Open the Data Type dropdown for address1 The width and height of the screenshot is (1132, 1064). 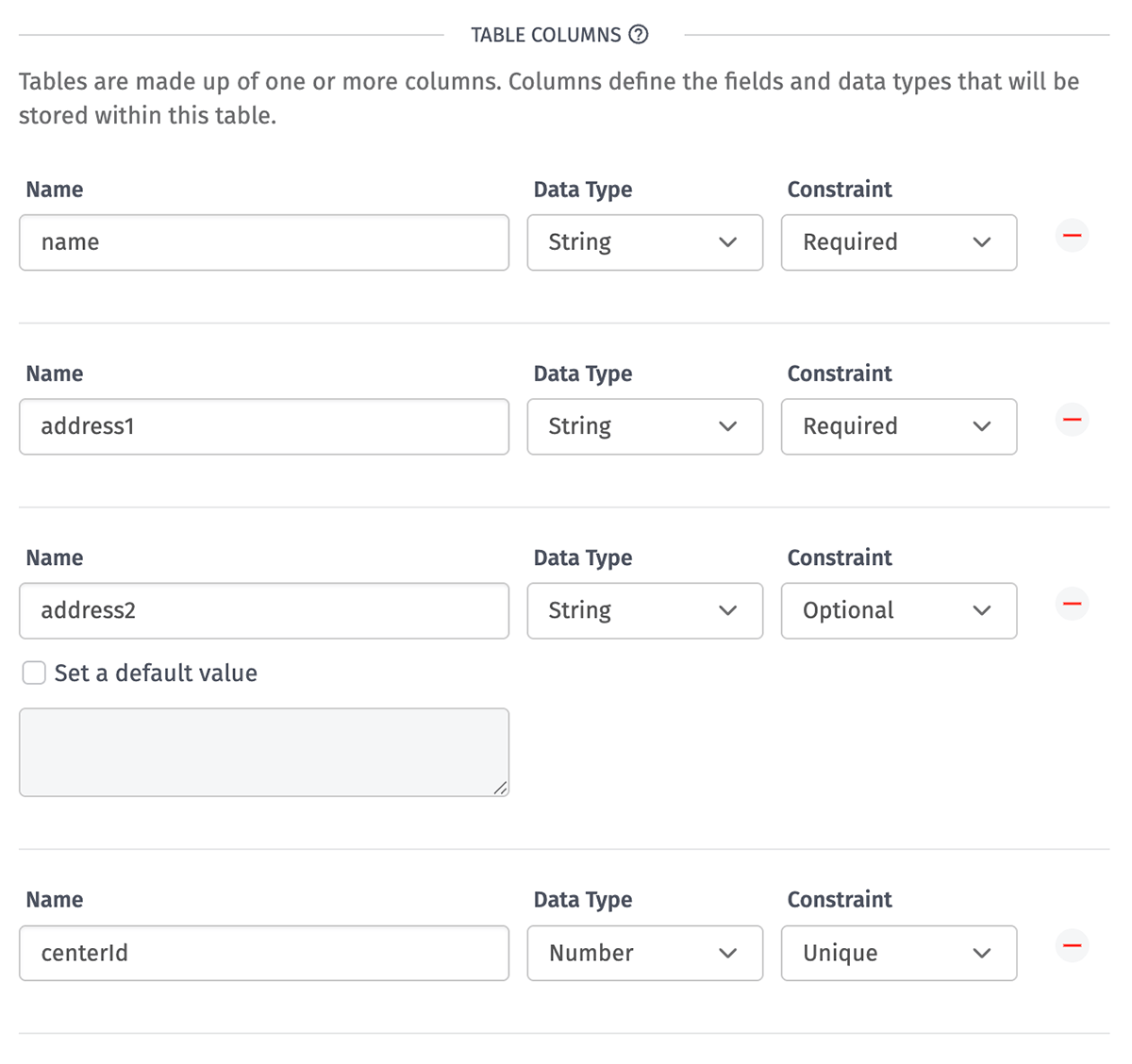[644, 426]
